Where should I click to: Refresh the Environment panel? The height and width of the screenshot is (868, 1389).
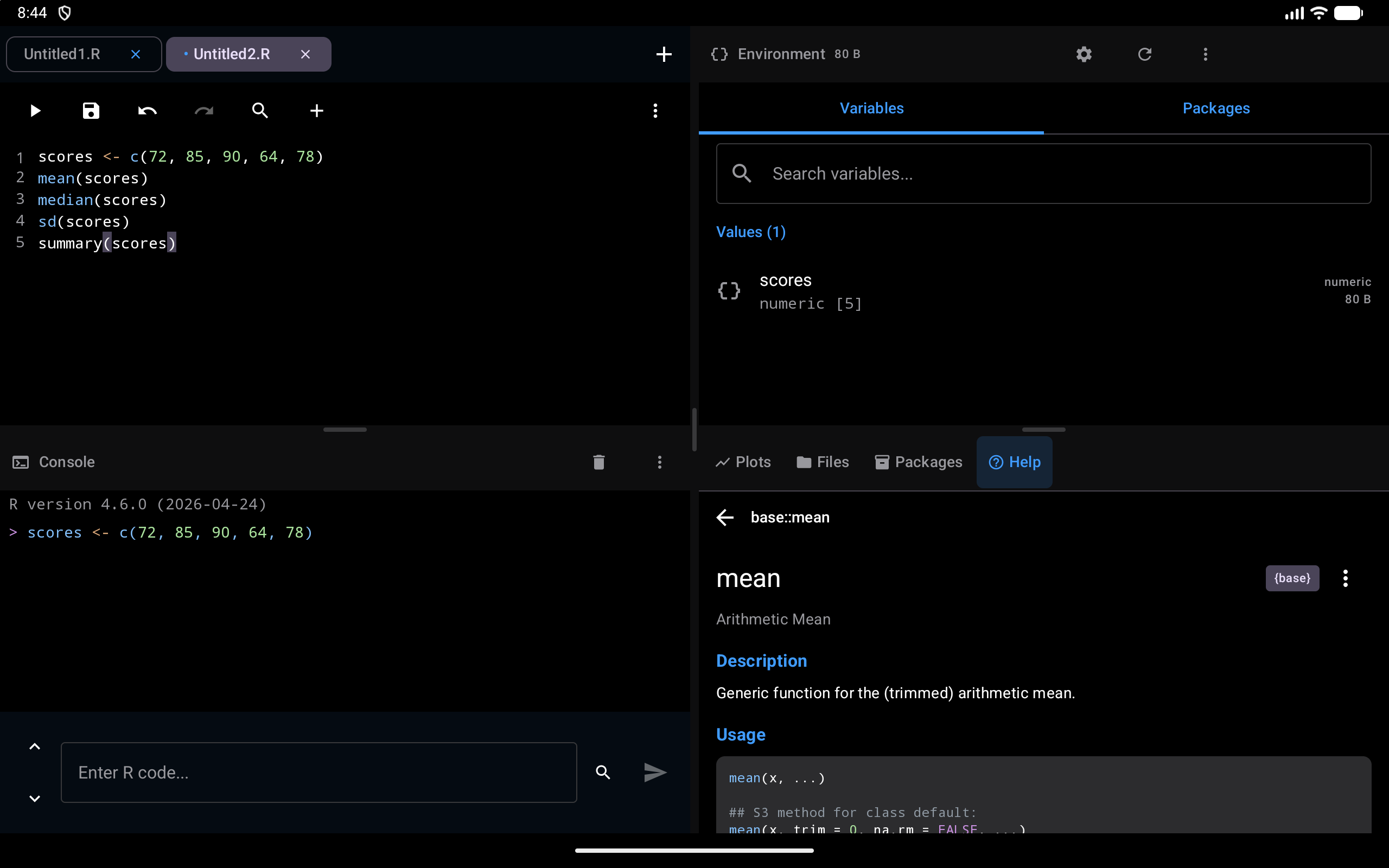click(1144, 55)
